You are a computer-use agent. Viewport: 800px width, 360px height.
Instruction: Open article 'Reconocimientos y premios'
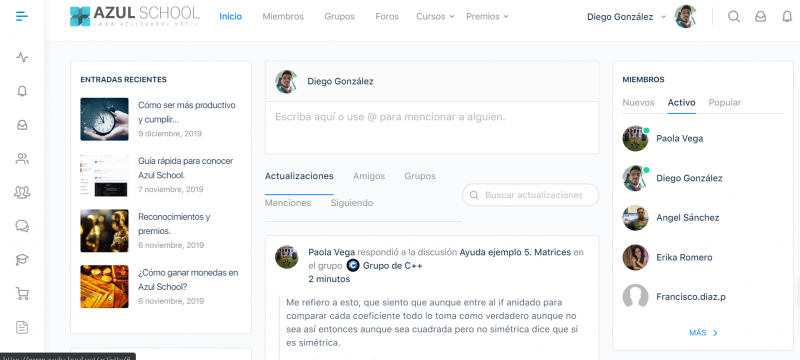(174, 224)
